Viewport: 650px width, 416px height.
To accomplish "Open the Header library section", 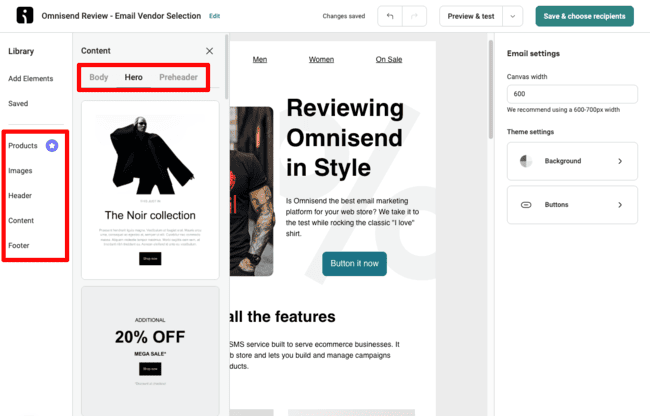I will click(x=20, y=195).
